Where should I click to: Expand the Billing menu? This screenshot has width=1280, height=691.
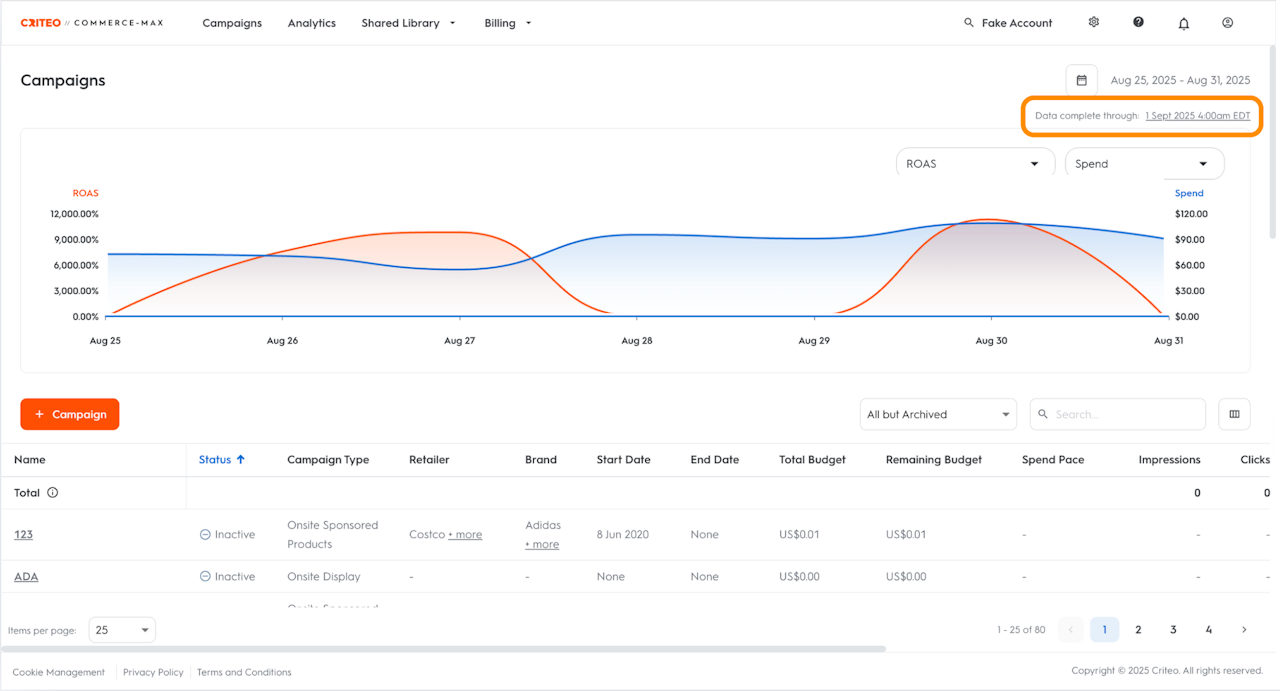[x=508, y=23]
